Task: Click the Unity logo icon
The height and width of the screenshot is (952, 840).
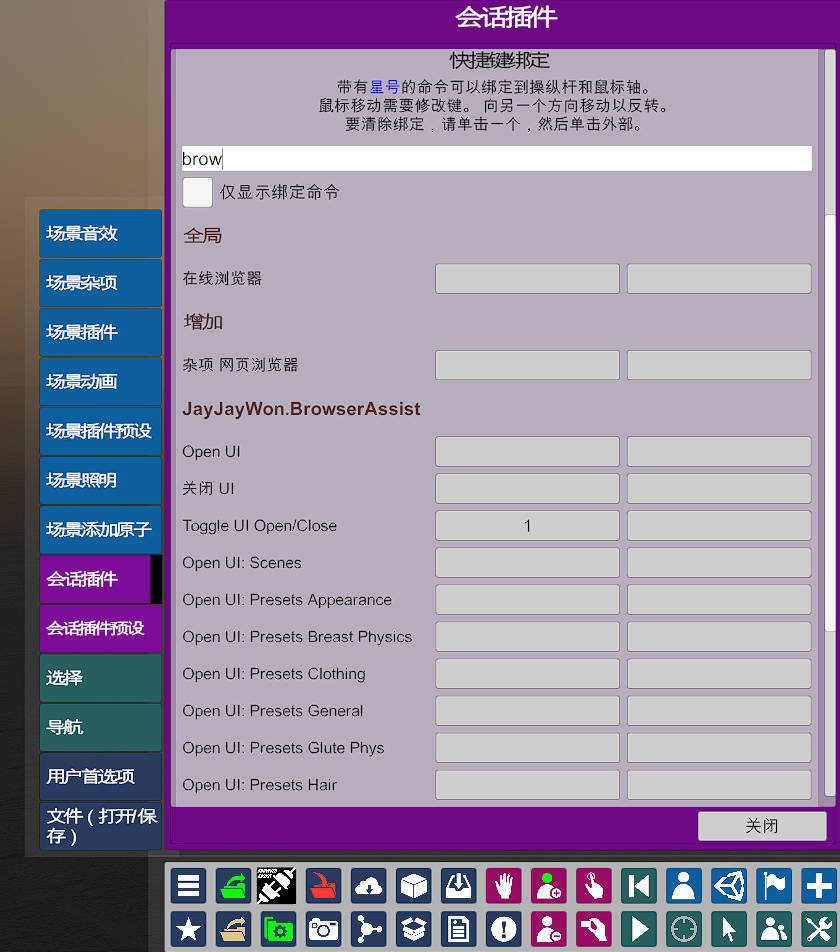Action: 728,886
